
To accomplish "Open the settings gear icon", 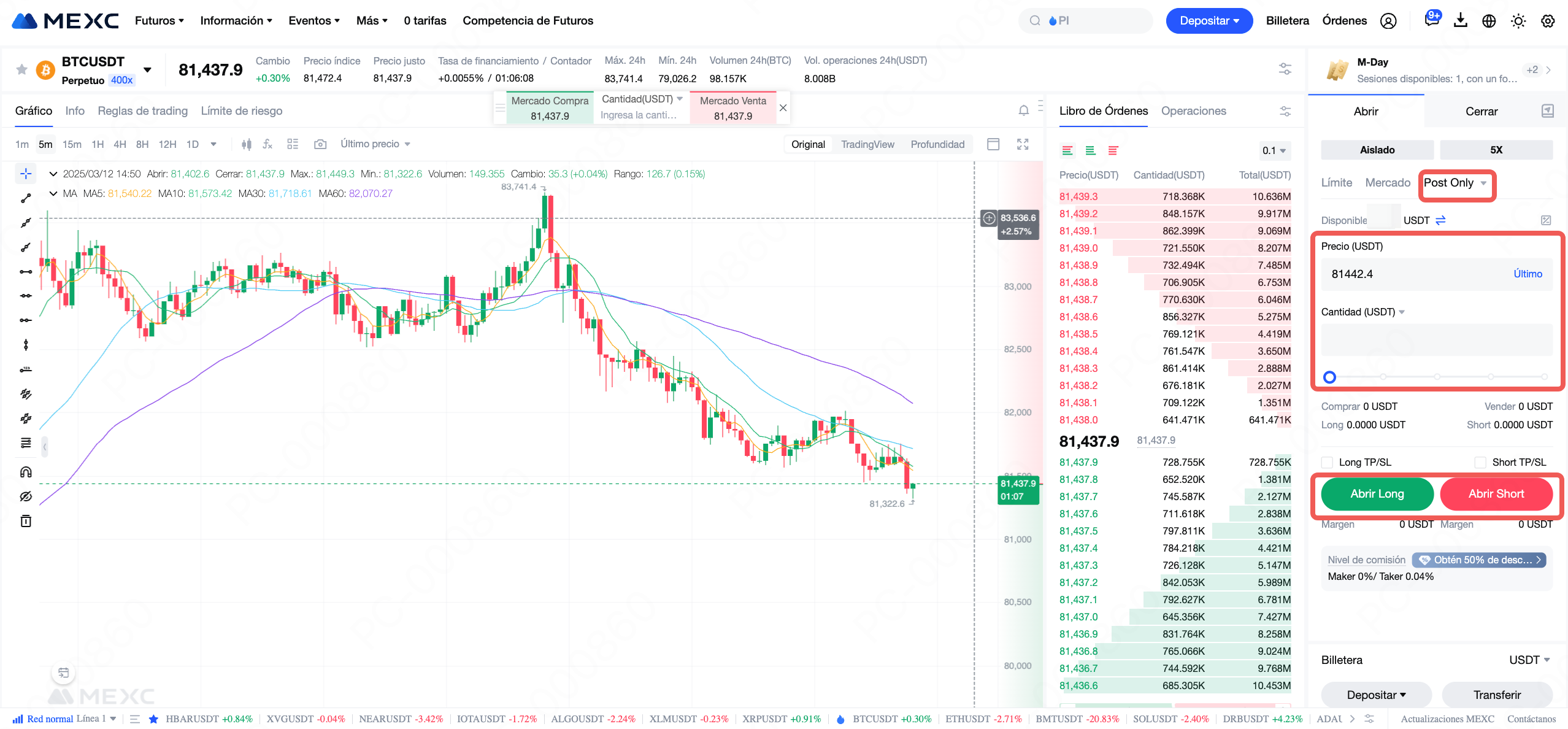I will pyautogui.click(x=1548, y=21).
